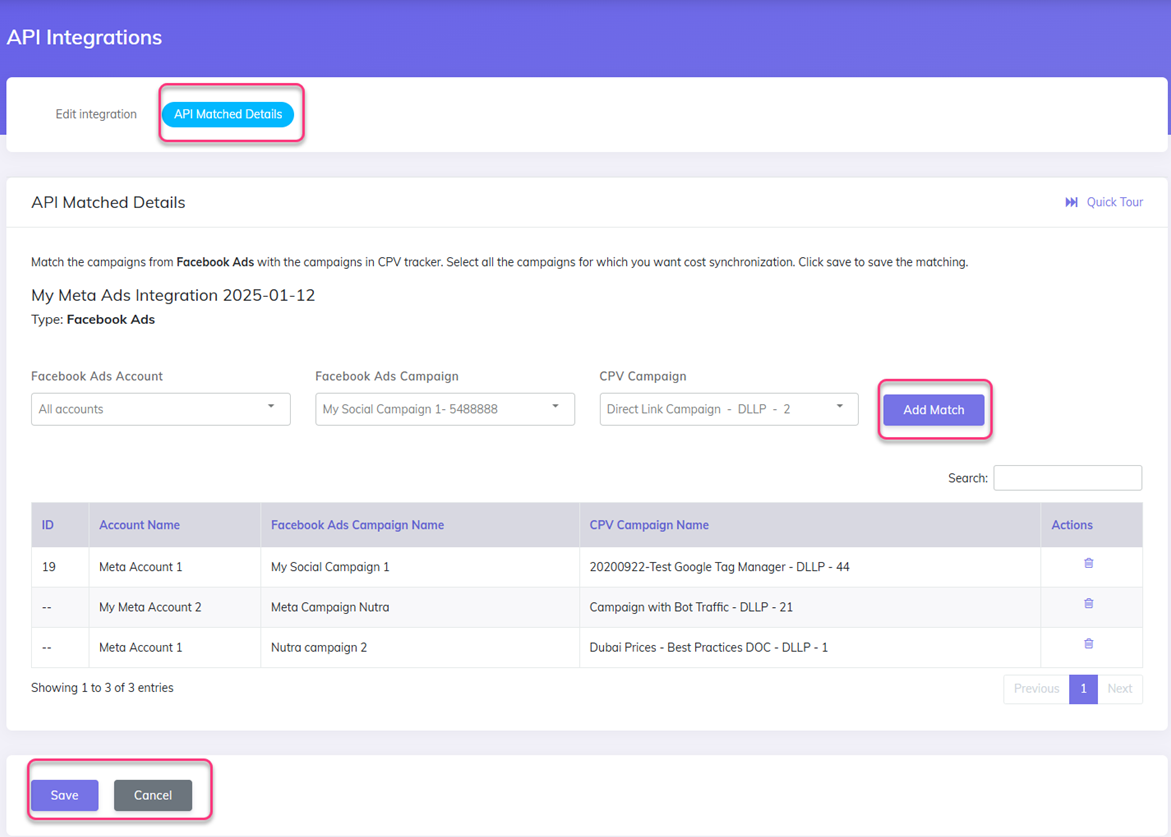Screen dimensions: 1171x837
Task: Expand the Facebook Ads Campaign selector
Action: click(x=444, y=409)
